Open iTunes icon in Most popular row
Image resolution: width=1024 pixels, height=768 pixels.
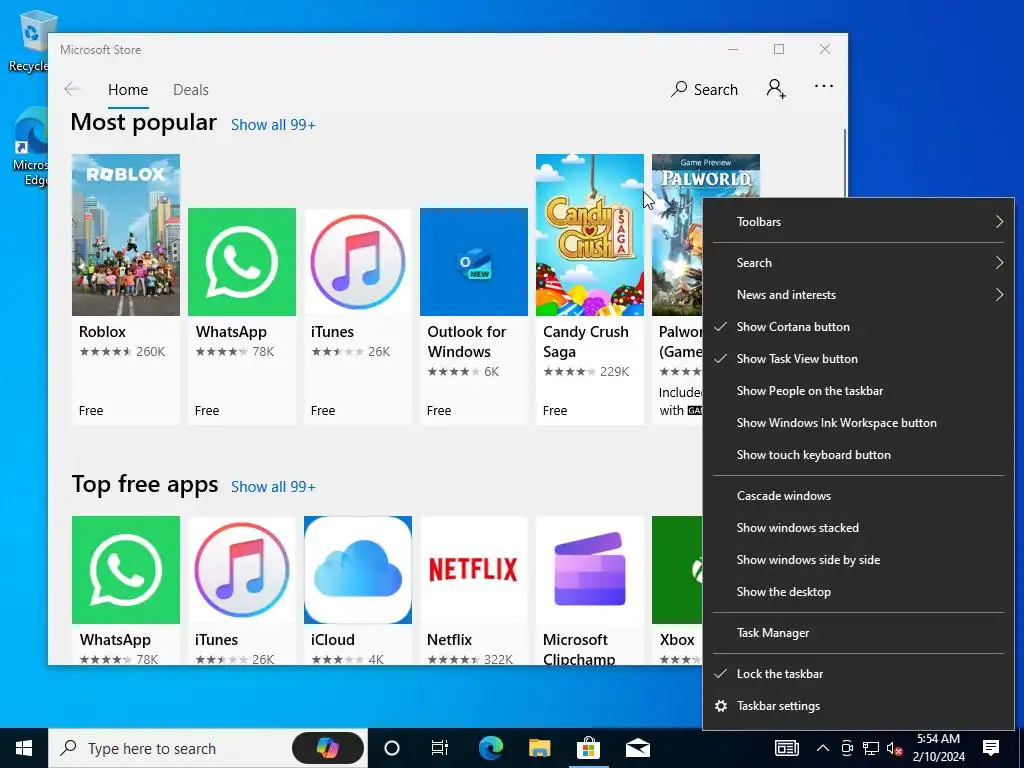coord(358,262)
